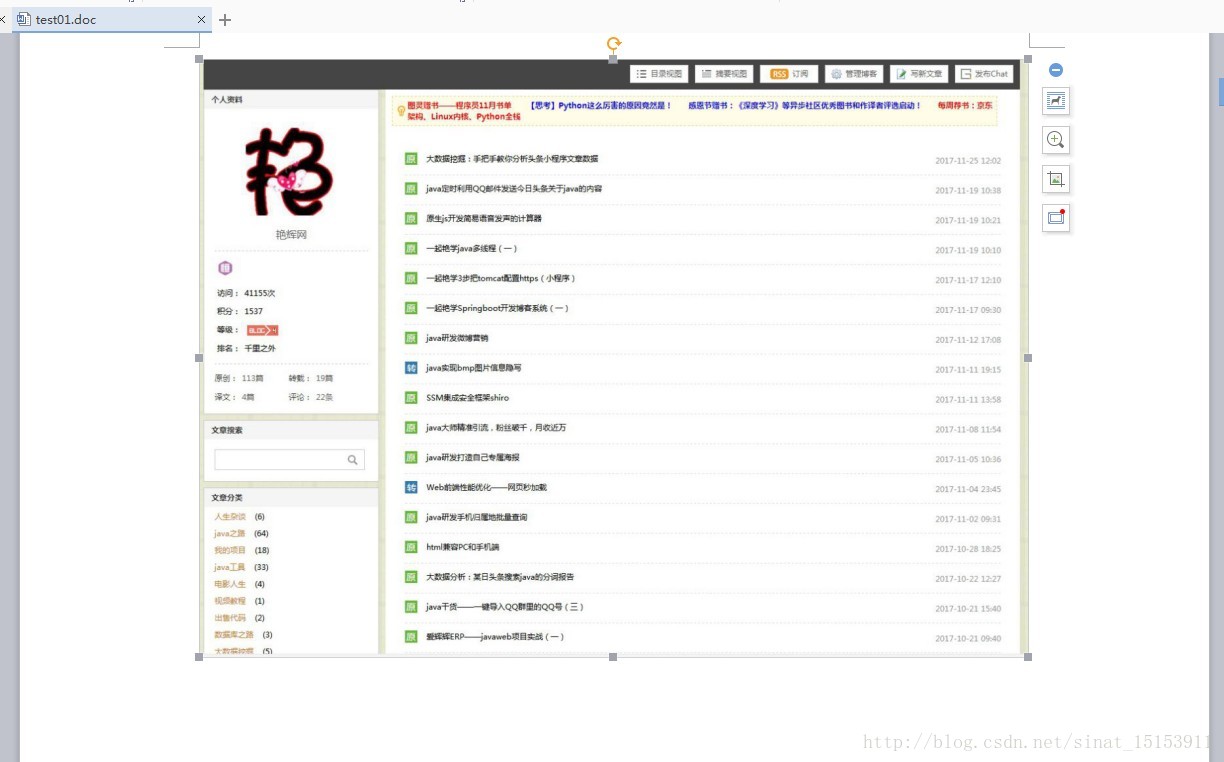
Task: Click article 一起艳学java多线程（一）
Action: coord(472,248)
